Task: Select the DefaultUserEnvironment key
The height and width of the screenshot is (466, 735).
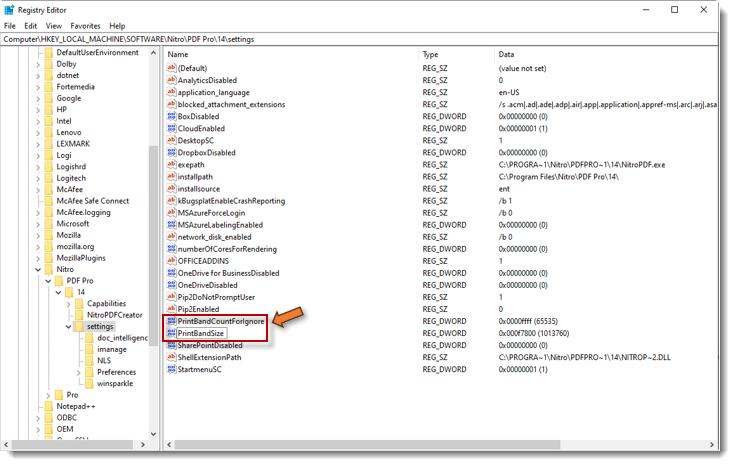Action: point(98,53)
